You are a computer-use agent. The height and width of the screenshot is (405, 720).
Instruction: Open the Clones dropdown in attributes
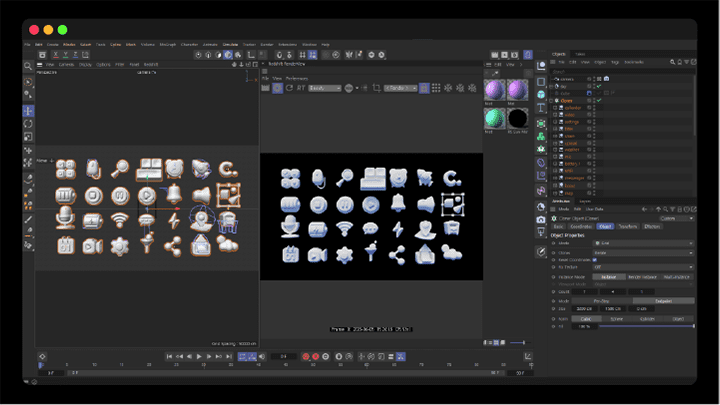click(x=643, y=253)
